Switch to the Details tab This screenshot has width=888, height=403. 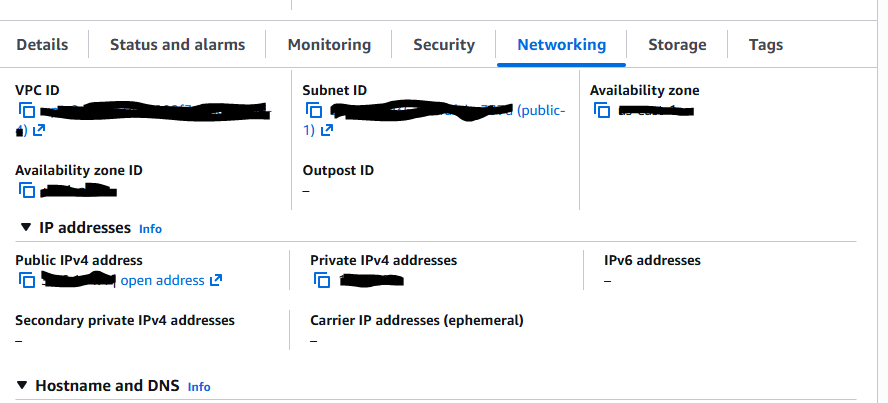click(x=42, y=44)
